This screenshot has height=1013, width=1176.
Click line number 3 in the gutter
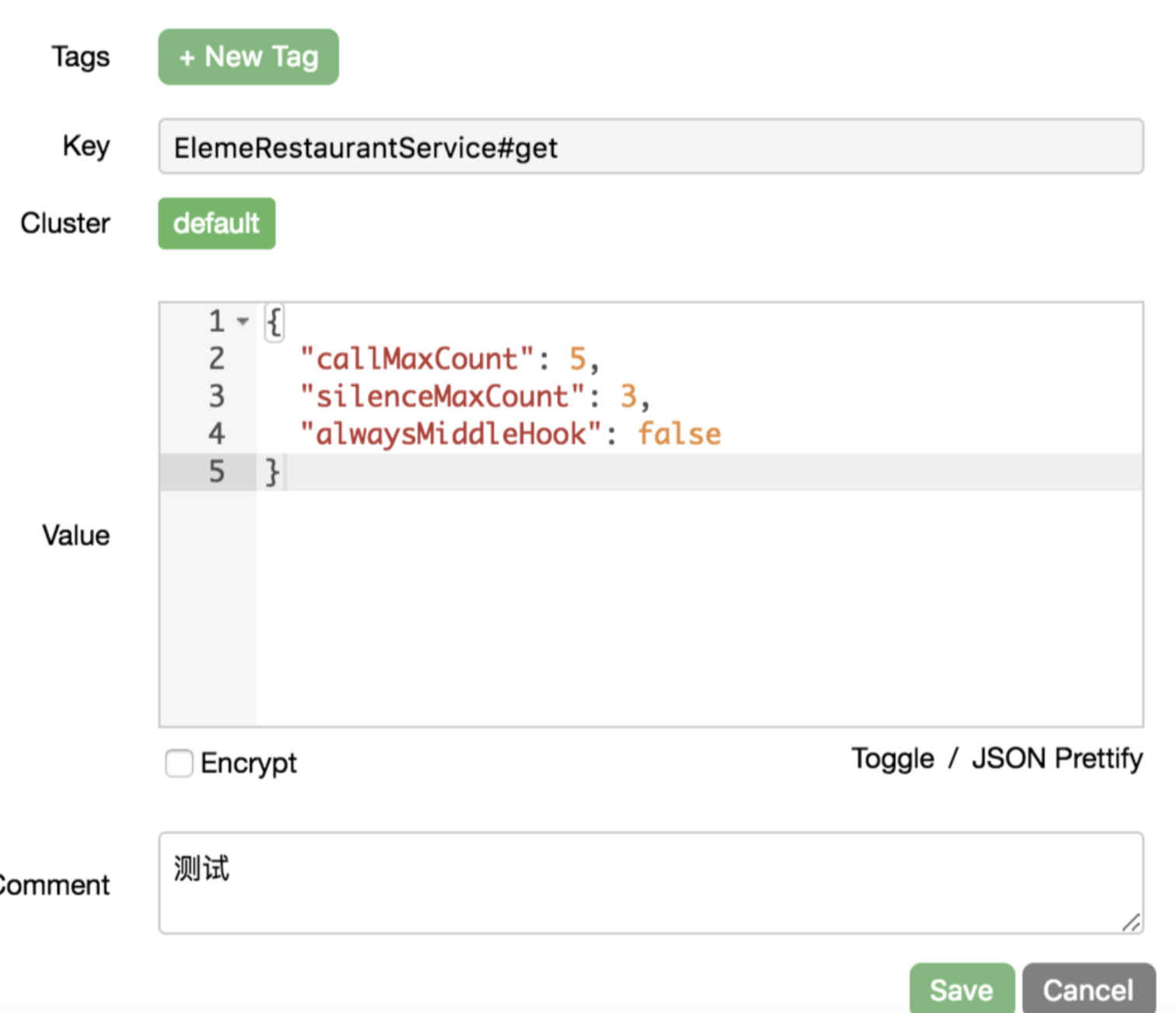click(x=216, y=397)
